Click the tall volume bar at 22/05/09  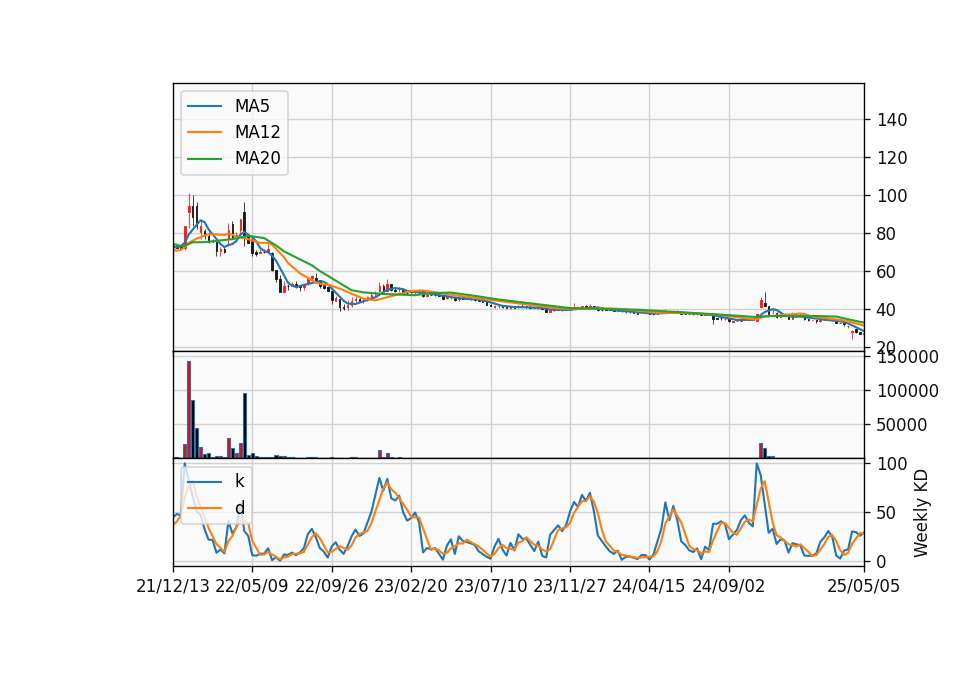coord(245,426)
